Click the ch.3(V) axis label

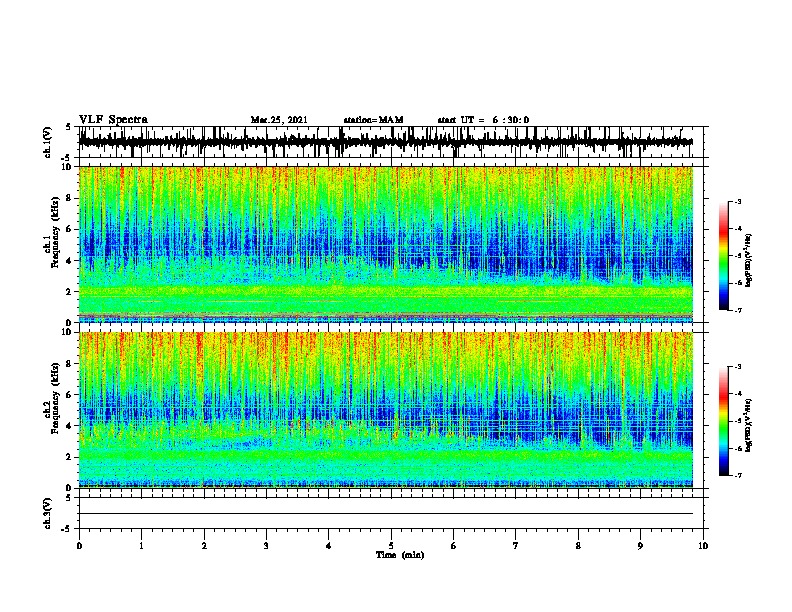(48, 513)
